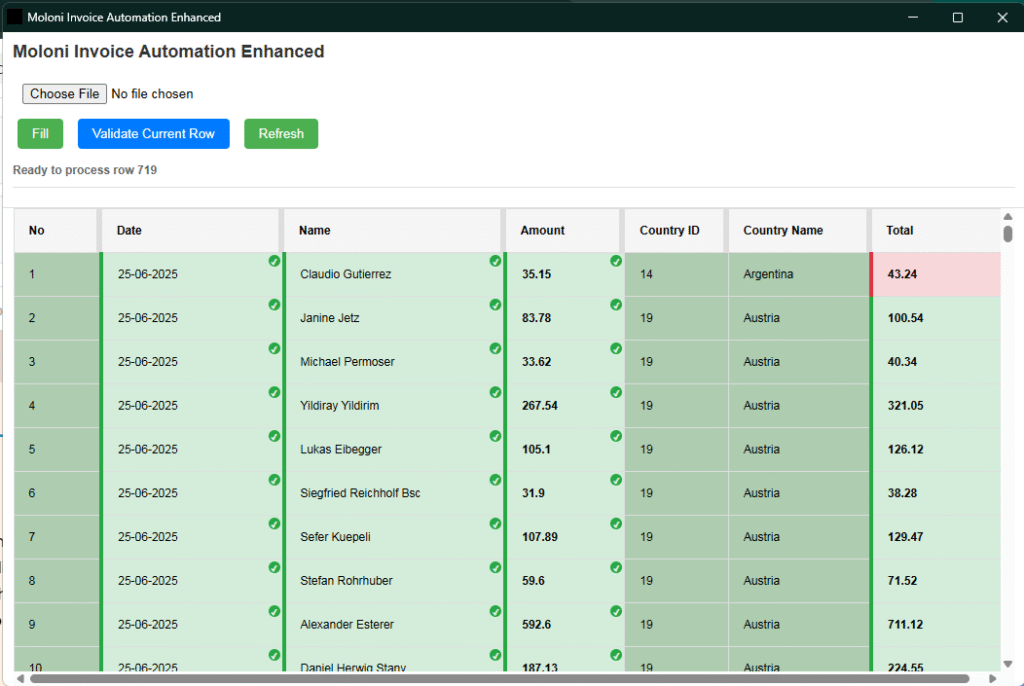This screenshot has height=686, width=1024.
Task: Click the check icon on Alexander Esterer name cell
Action: [495, 611]
